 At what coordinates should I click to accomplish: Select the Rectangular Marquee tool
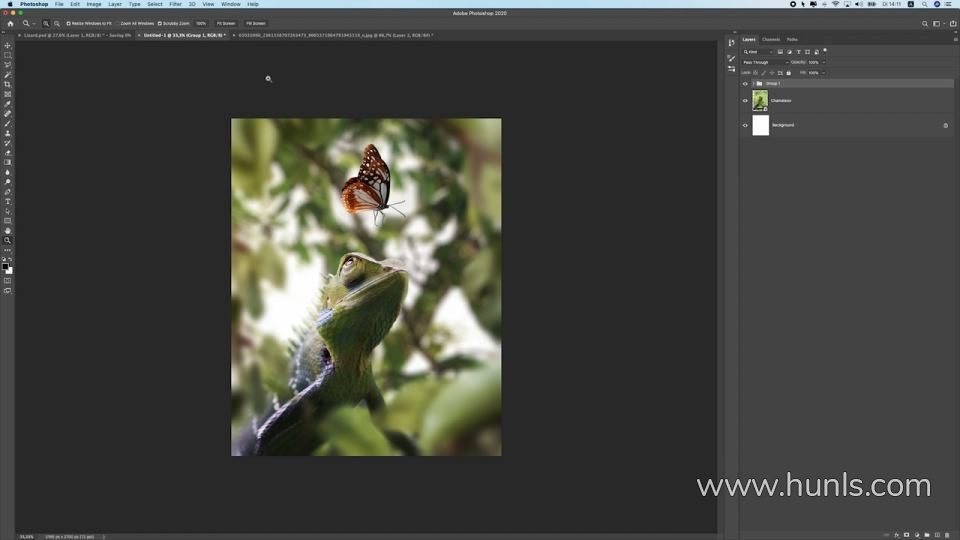tap(7, 55)
